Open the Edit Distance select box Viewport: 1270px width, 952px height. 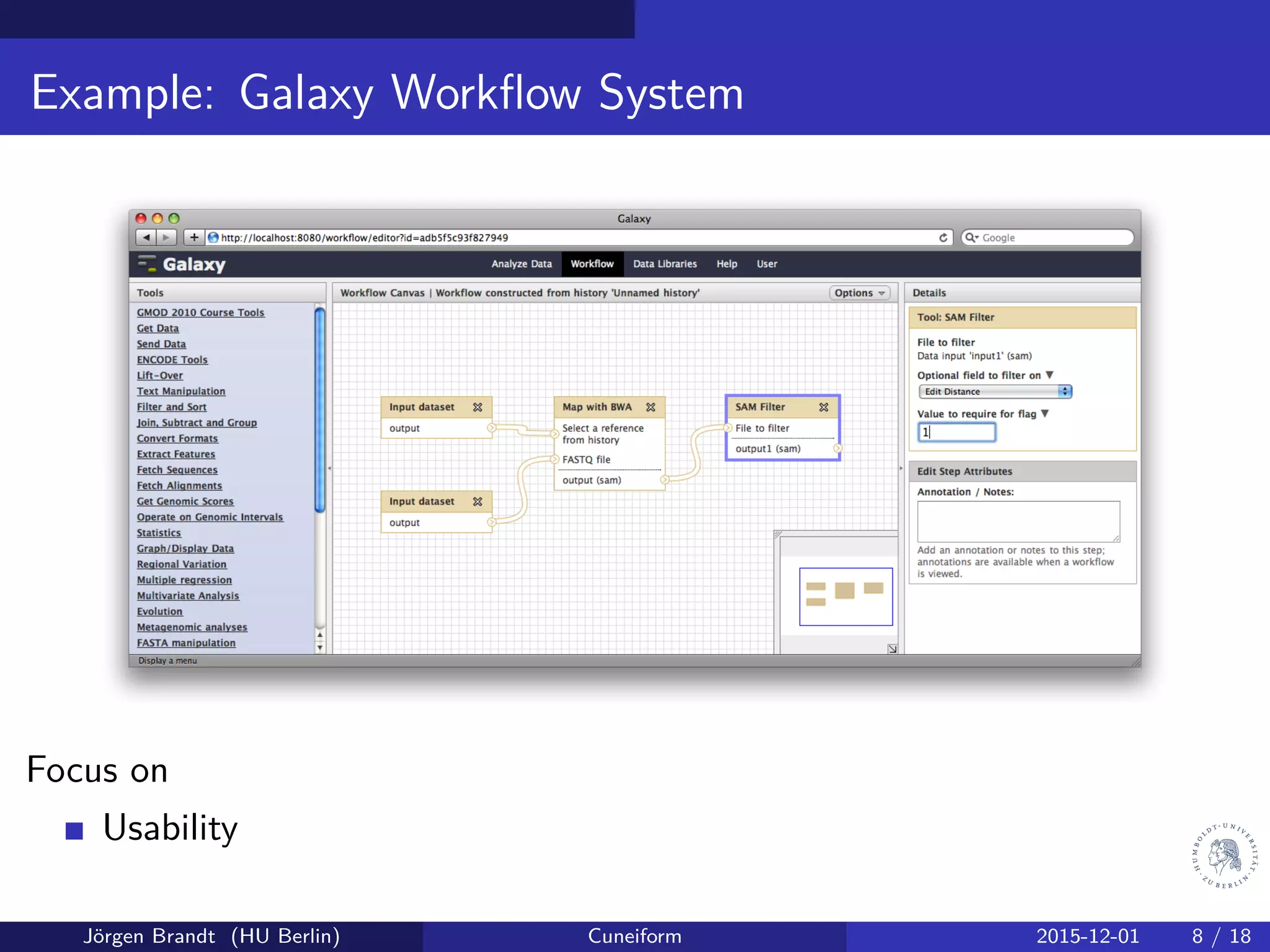[x=995, y=392]
